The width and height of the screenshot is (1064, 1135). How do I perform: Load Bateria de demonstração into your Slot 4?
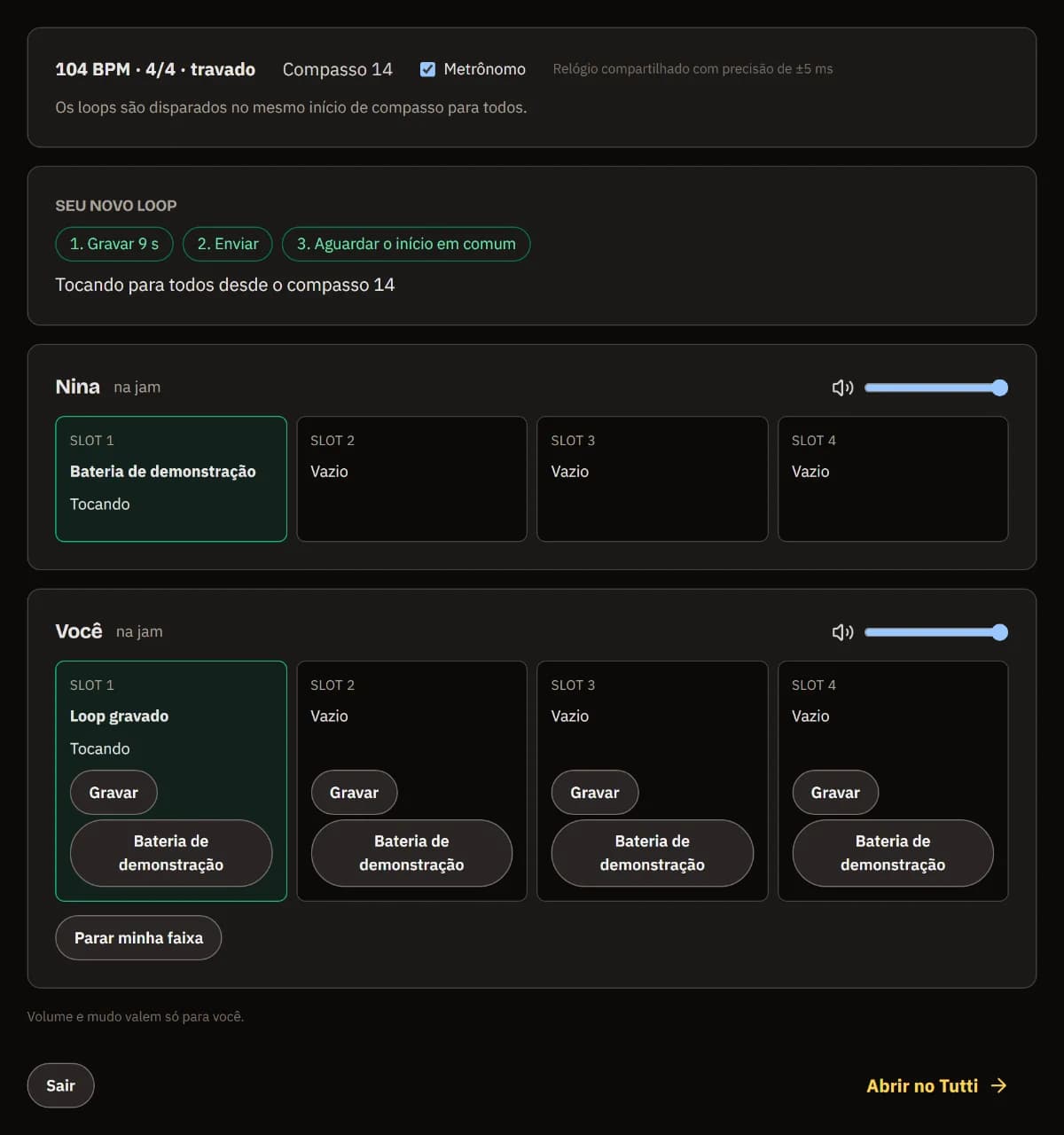tap(893, 853)
